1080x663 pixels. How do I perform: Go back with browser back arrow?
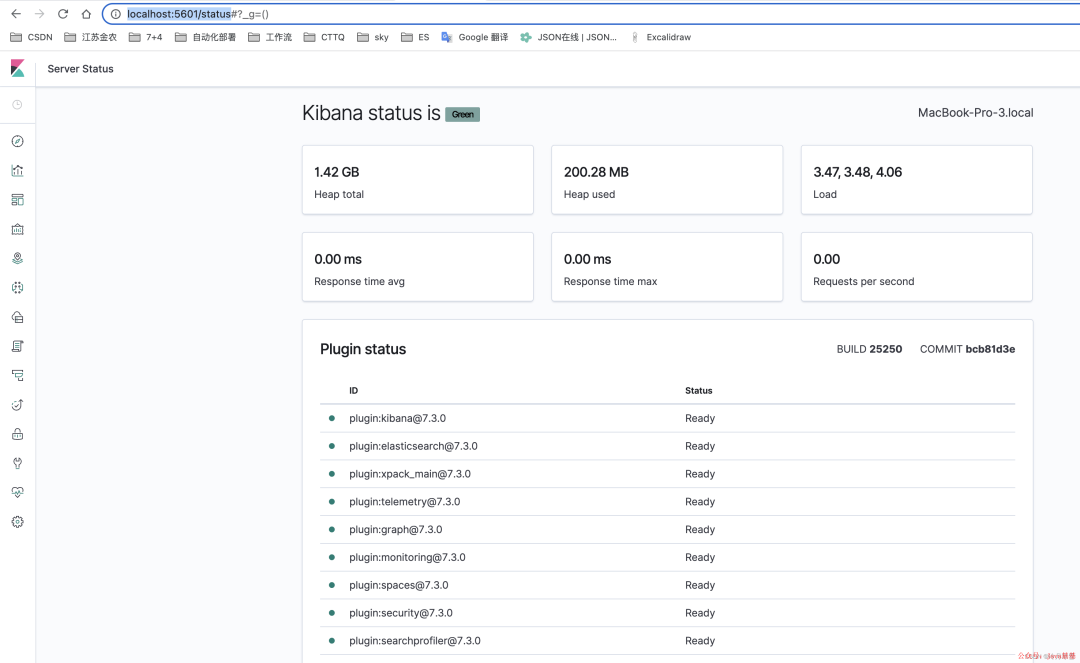pos(16,14)
